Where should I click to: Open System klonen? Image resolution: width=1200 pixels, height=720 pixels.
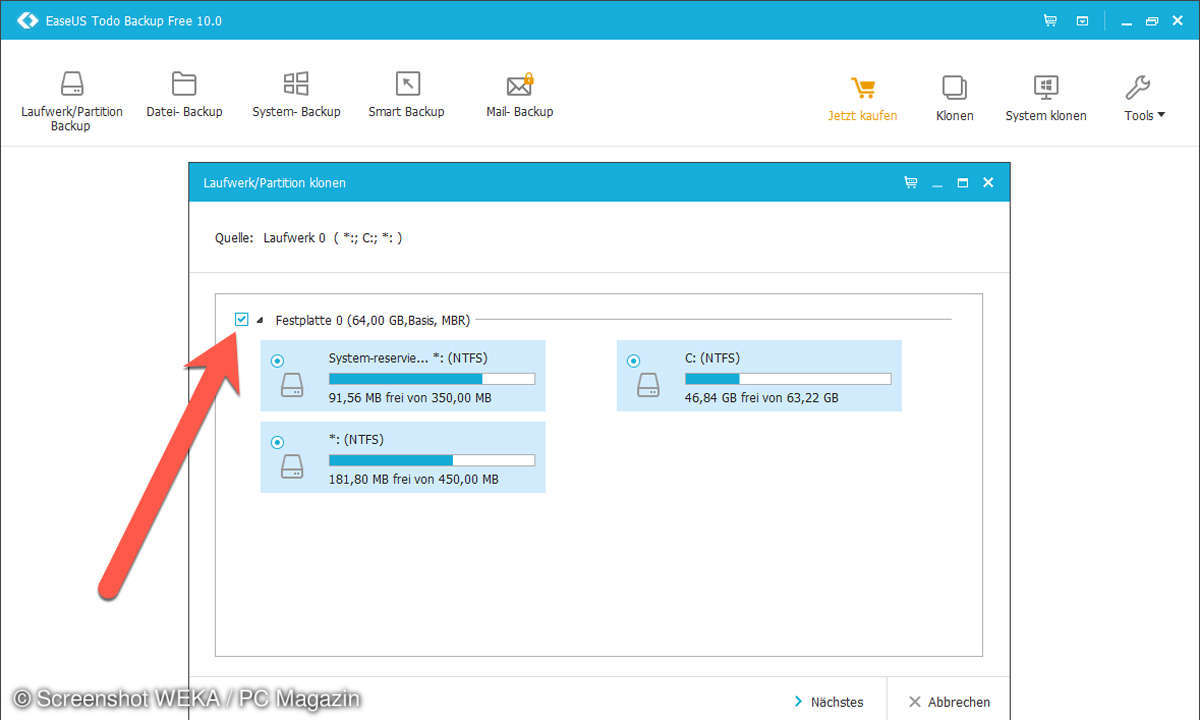click(x=1046, y=99)
